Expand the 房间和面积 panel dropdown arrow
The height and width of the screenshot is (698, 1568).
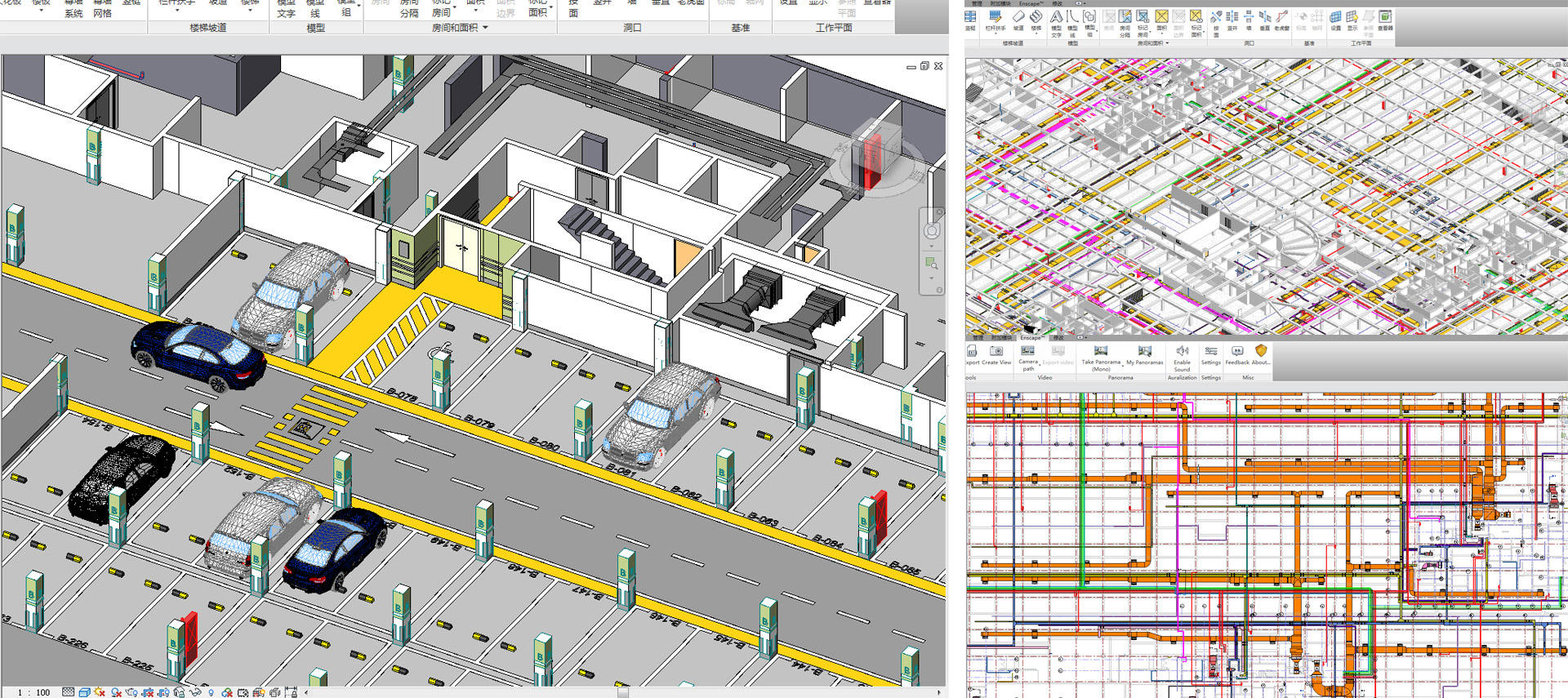pos(486,27)
